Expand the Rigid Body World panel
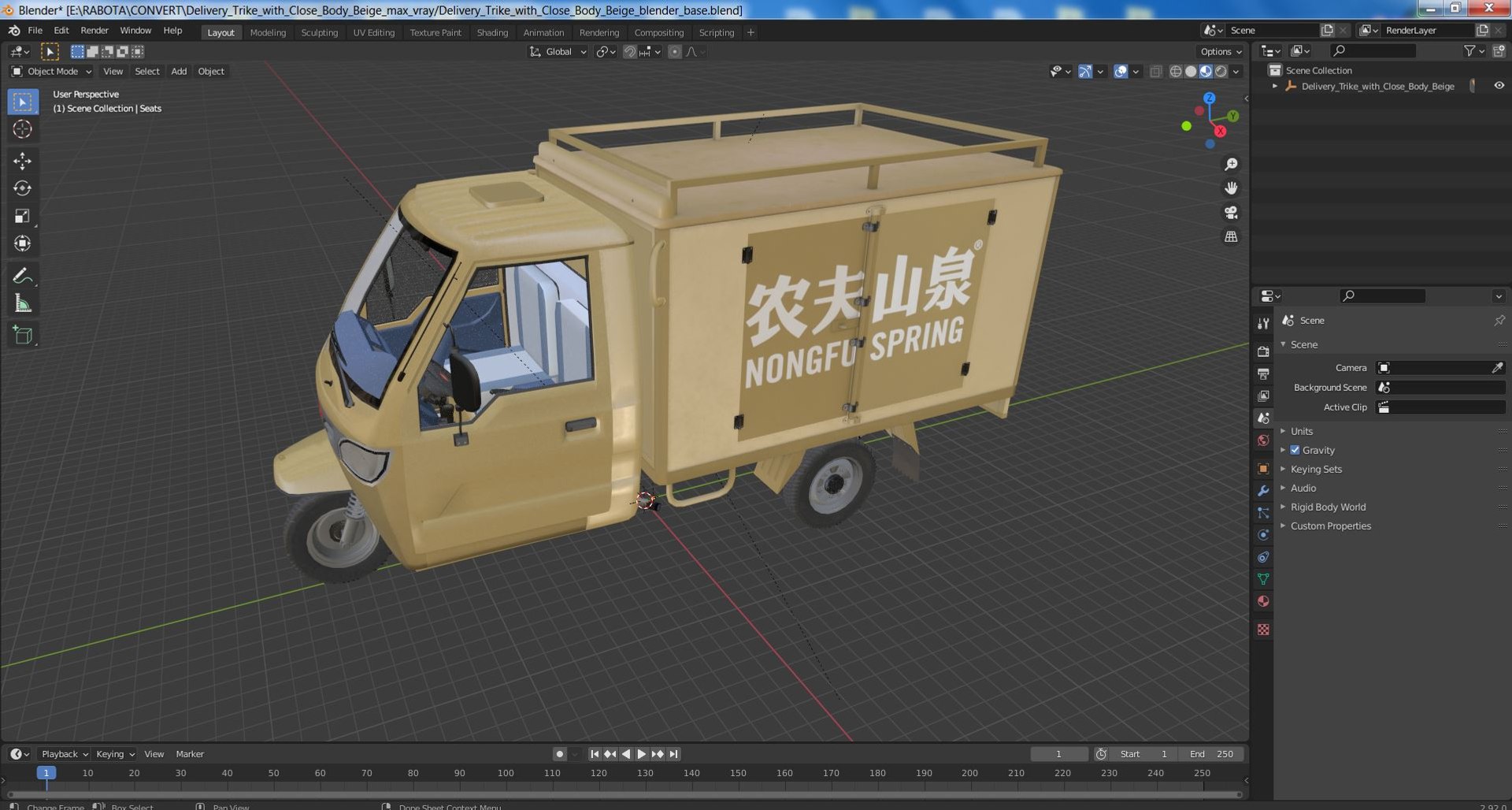1512x810 pixels. point(1328,507)
